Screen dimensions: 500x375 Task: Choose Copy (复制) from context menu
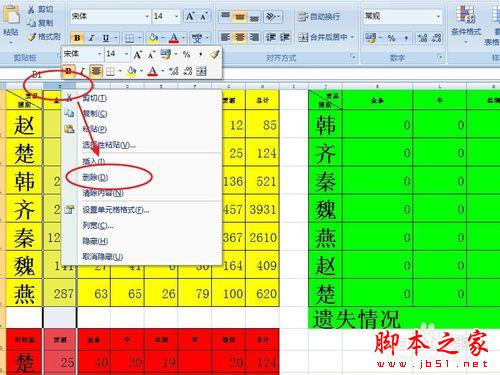pos(142,113)
